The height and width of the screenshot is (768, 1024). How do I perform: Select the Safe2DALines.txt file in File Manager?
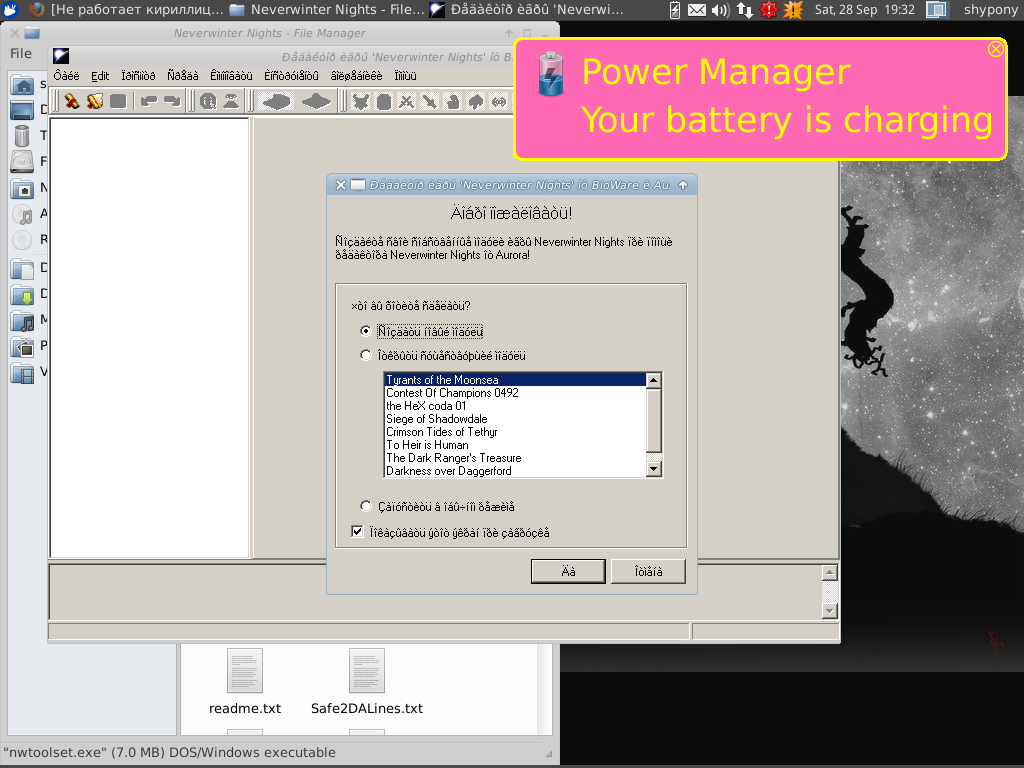367,682
